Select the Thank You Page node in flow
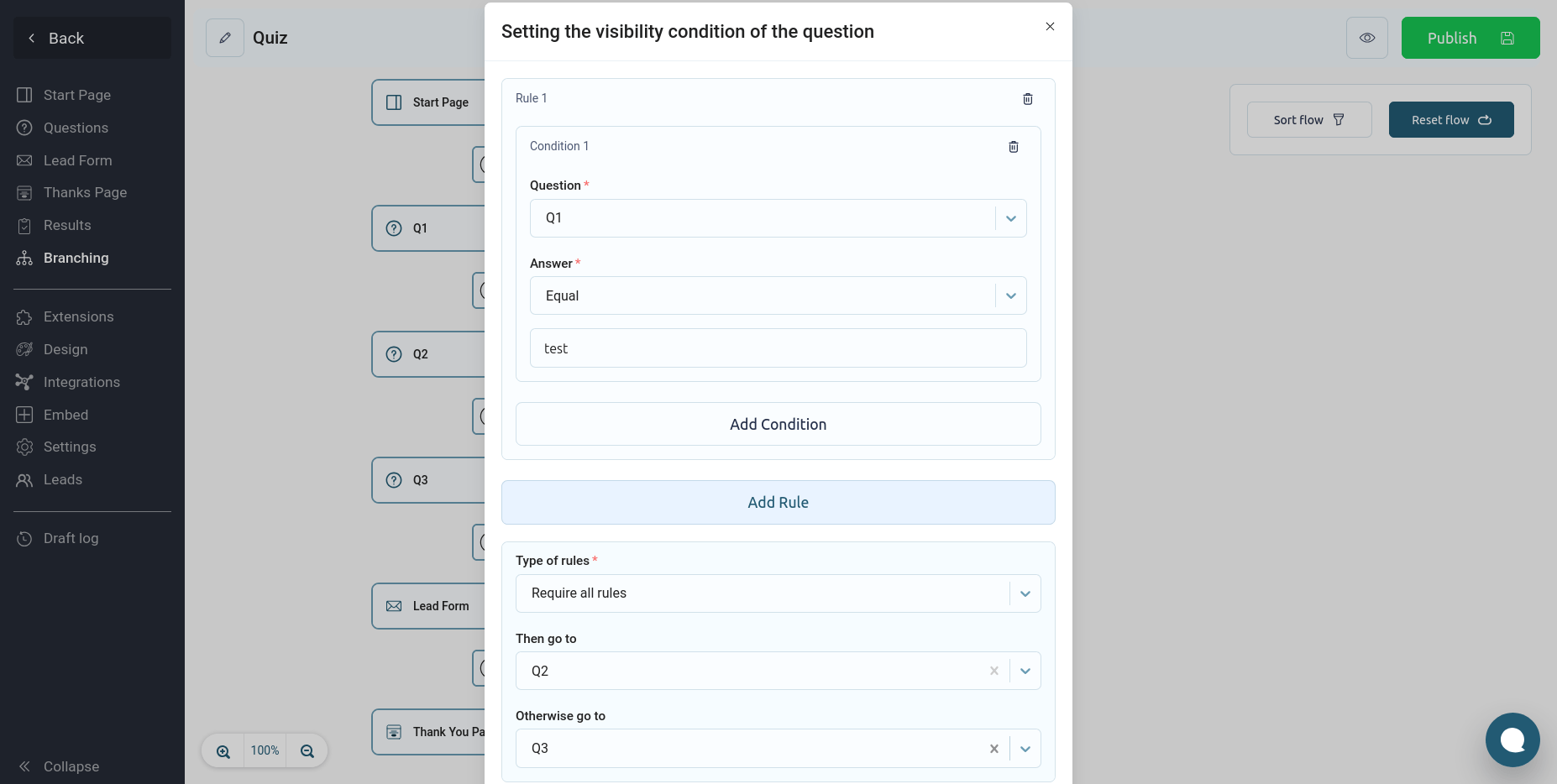1557x784 pixels. click(428, 732)
